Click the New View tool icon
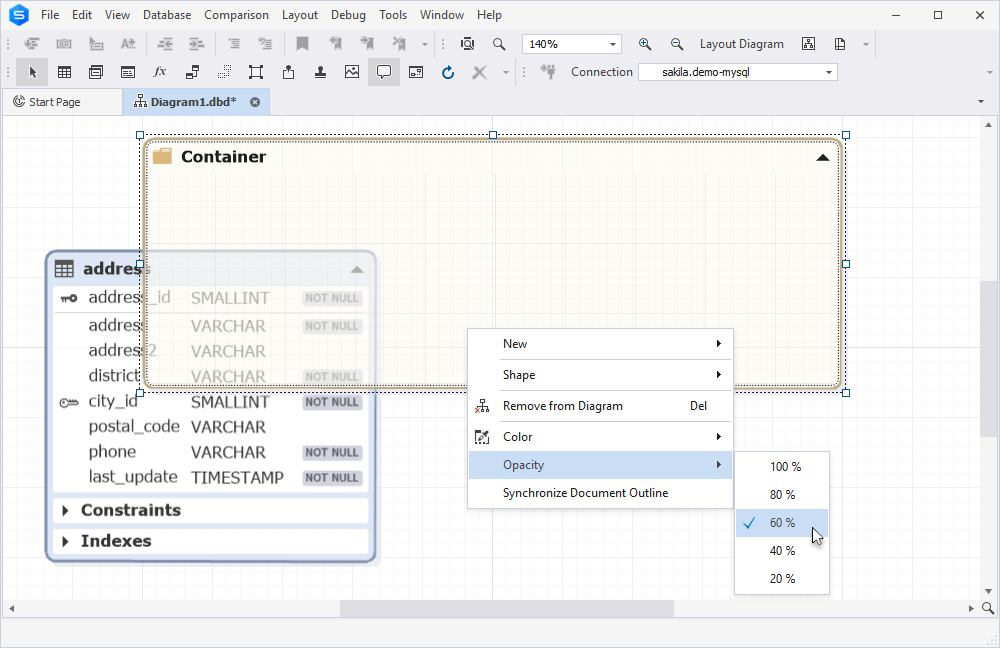Viewport: 1000px width, 648px height. (x=96, y=72)
